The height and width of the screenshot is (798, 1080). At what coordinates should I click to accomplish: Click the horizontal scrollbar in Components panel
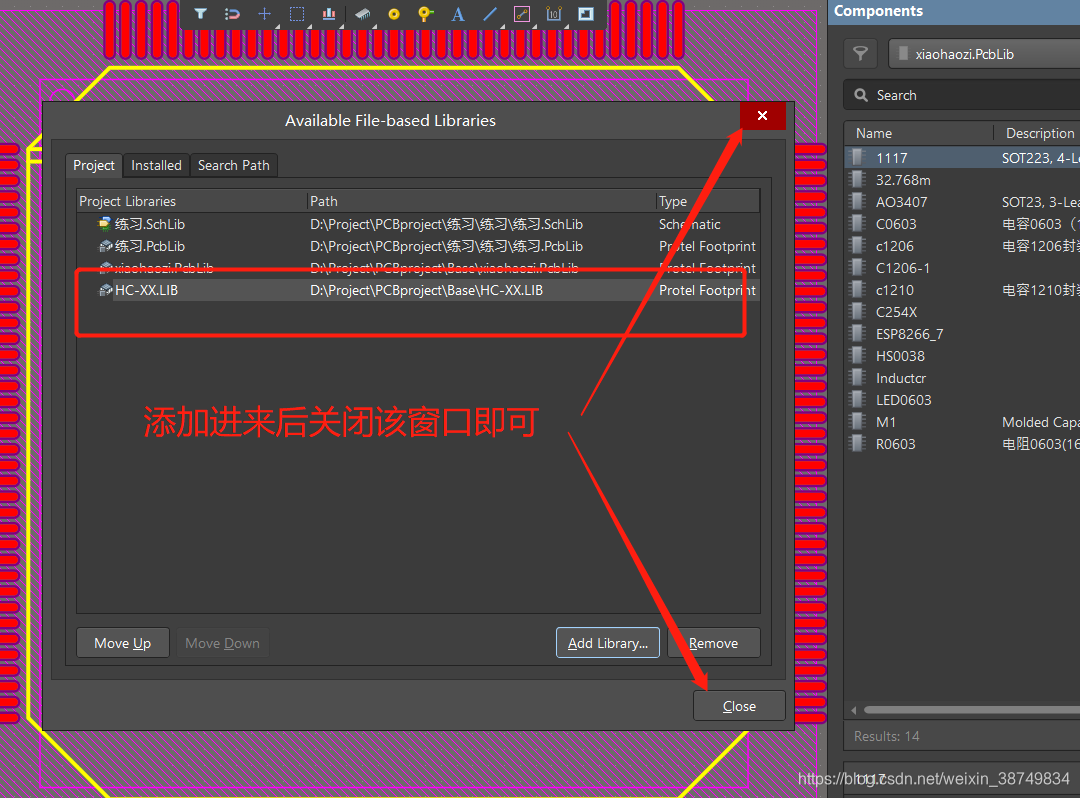pos(971,710)
